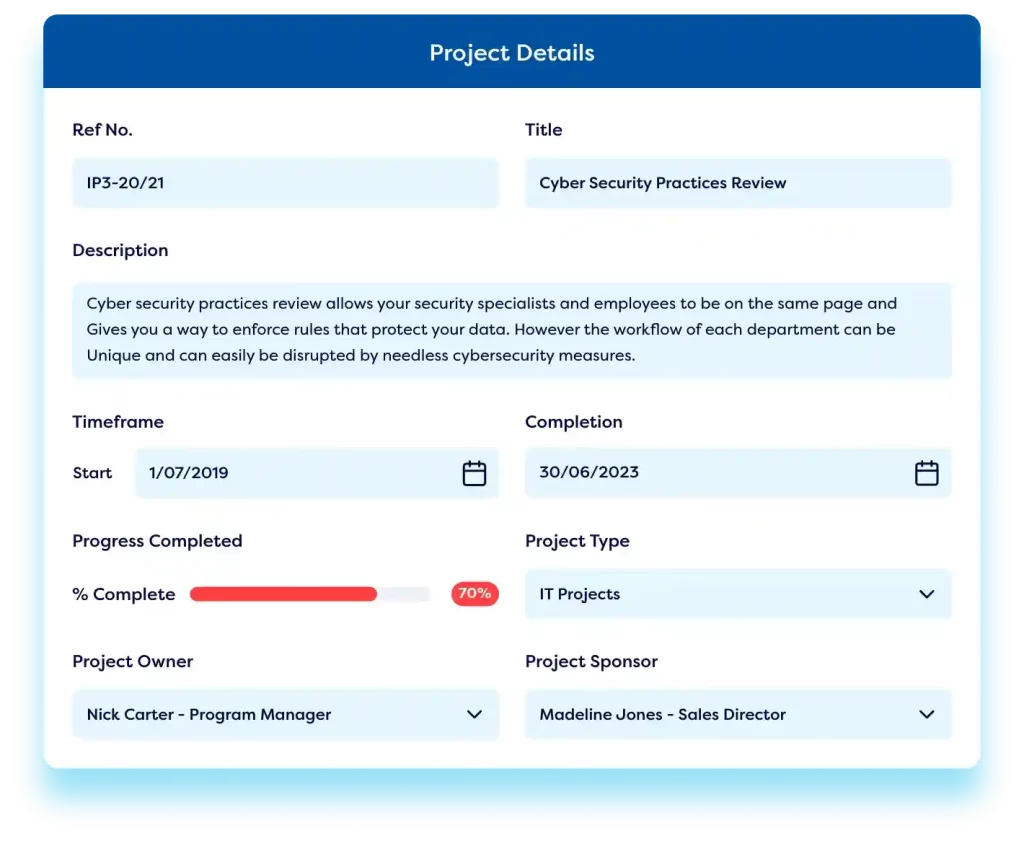Image resolution: width=1024 pixels, height=841 pixels.
Task: Click the Timeframe section label
Action: tap(118, 422)
